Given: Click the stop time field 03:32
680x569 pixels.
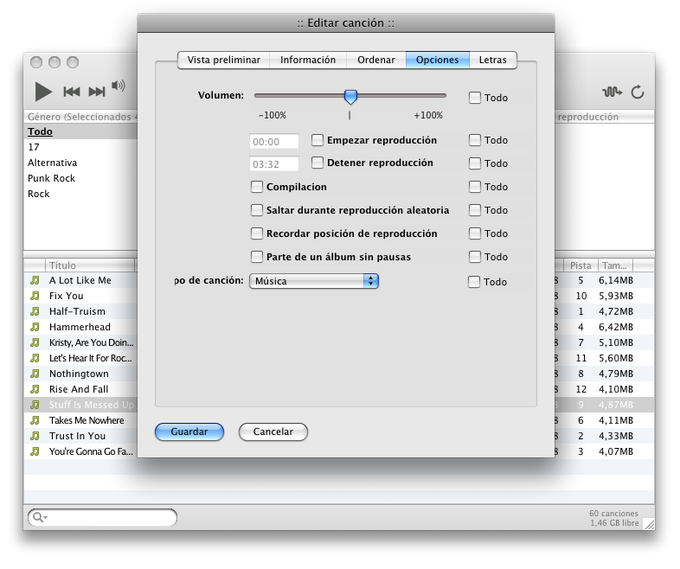Looking at the screenshot, I should (x=274, y=164).
